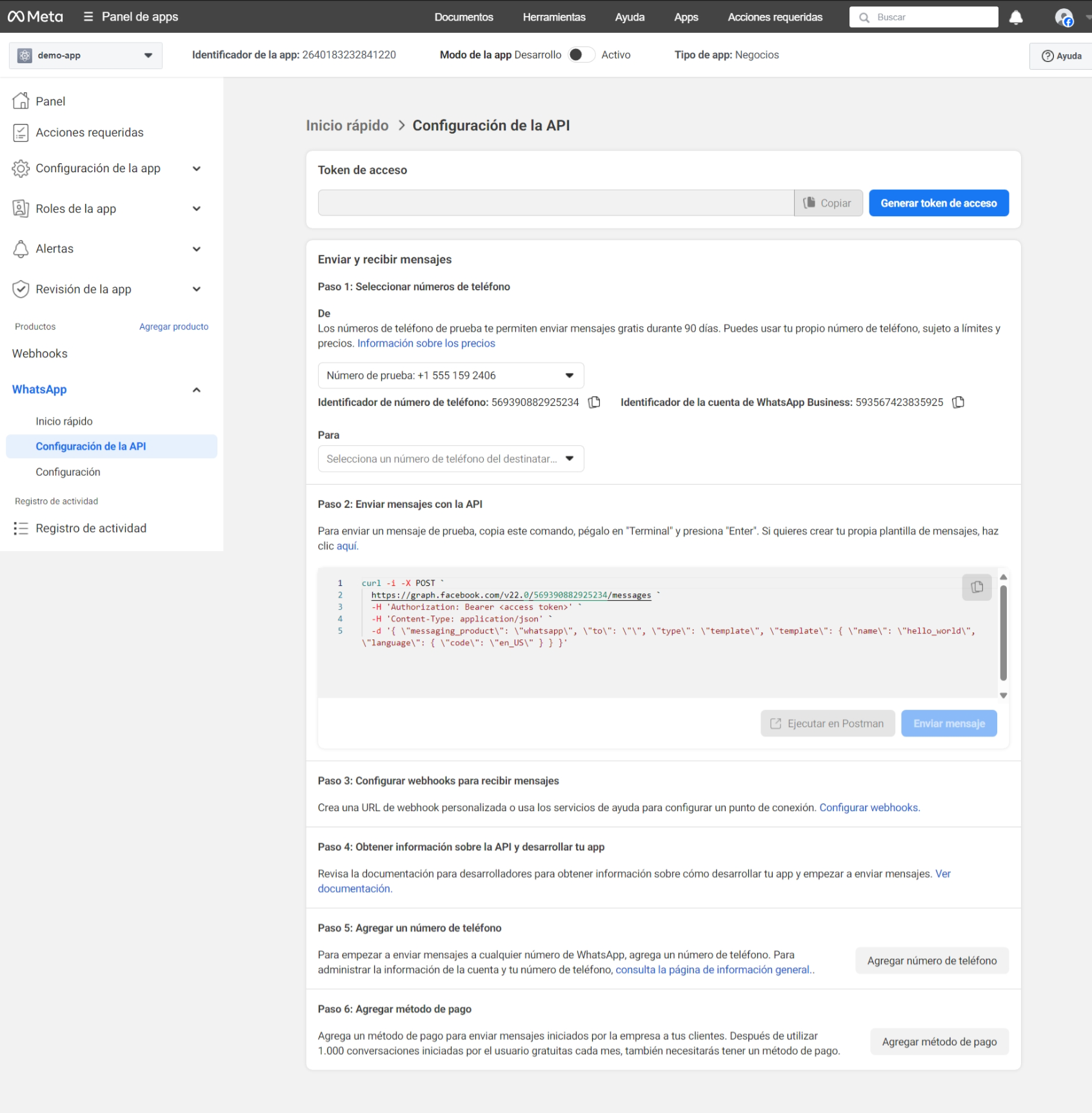Follow the Configurar webhooks link
The height and width of the screenshot is (1113, 1092).
click(869, 808)
